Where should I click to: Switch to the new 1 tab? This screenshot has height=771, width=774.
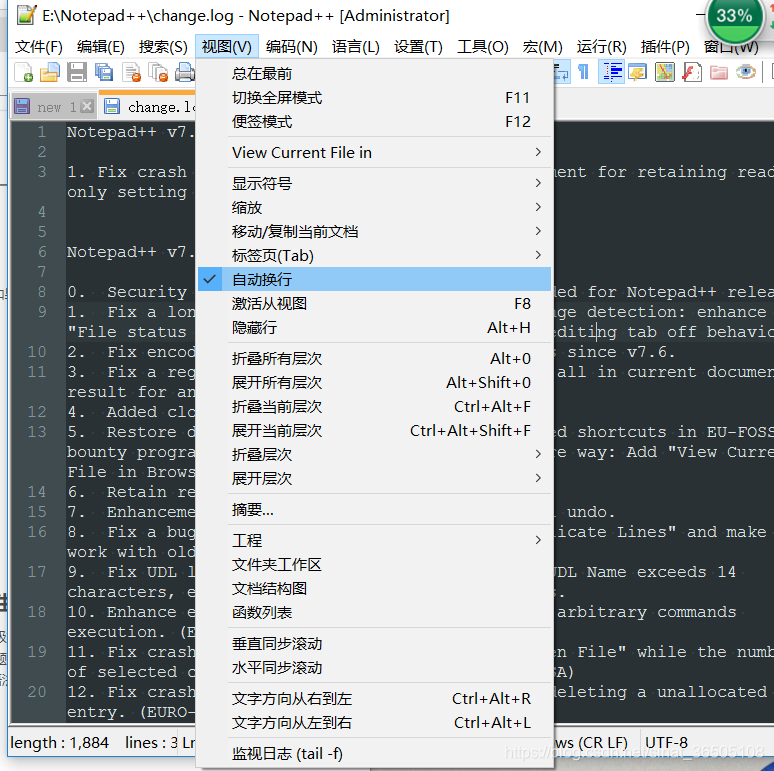[55, 107]
